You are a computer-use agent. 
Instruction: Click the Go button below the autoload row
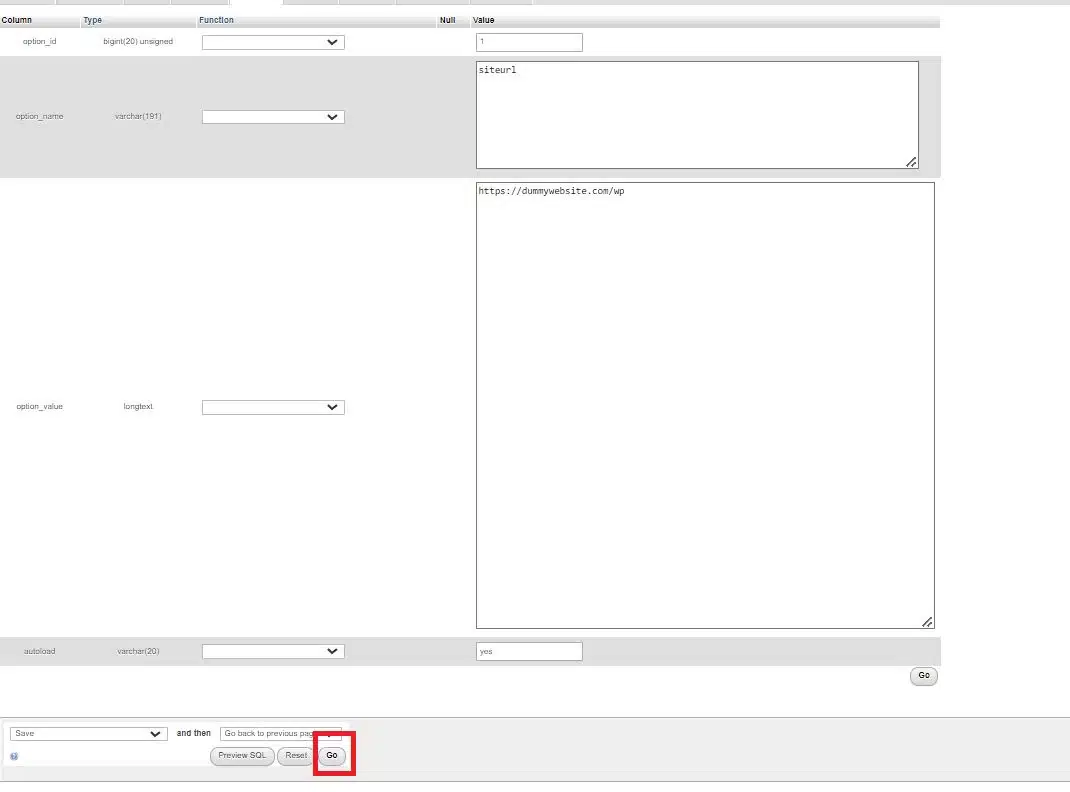[923, 676]
